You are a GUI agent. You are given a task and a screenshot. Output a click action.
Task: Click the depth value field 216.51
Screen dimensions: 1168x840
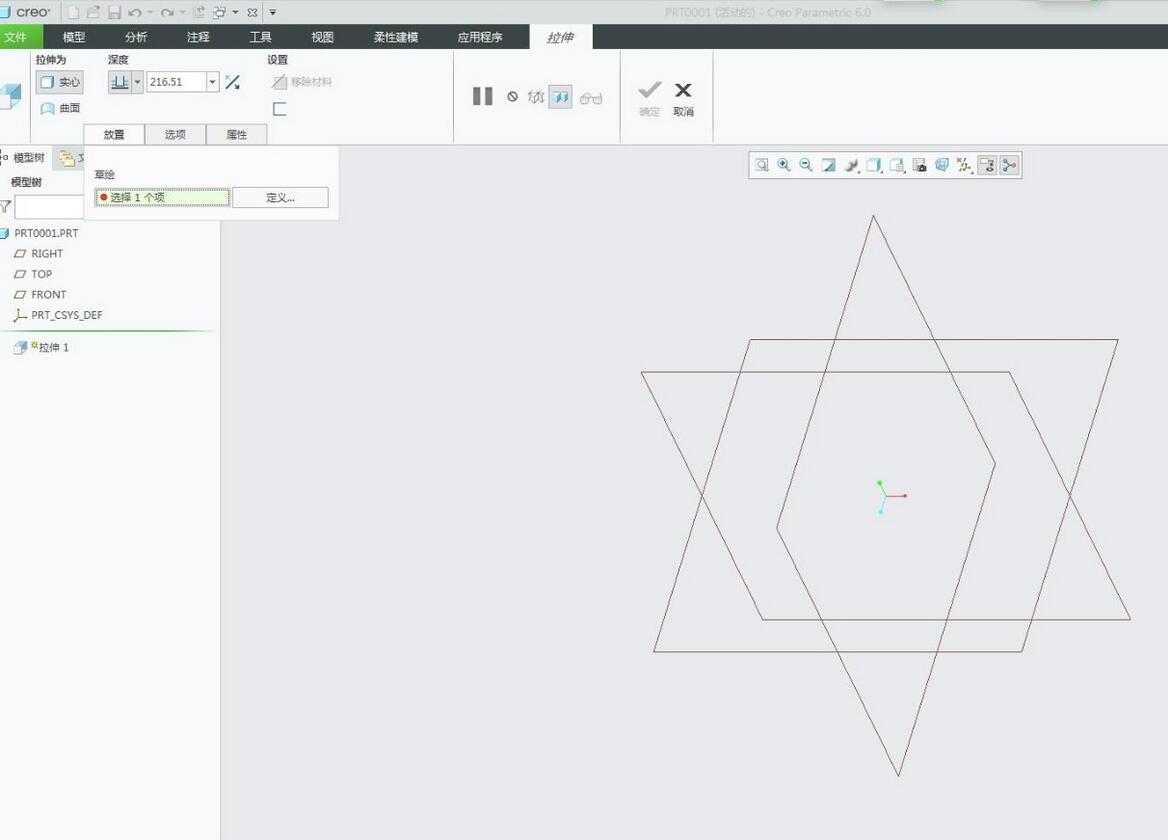pyautogui.click(x=176, y=82)
